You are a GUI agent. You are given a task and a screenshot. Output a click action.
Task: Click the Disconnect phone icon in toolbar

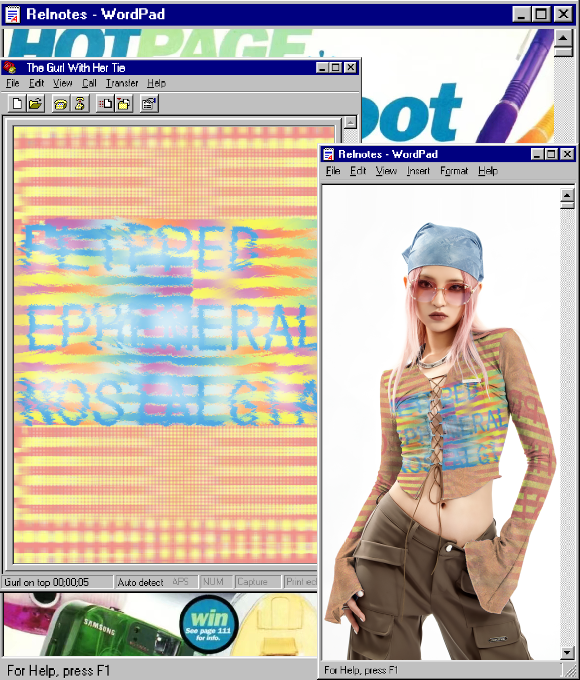pyautogui.click(x=80, y=104)
